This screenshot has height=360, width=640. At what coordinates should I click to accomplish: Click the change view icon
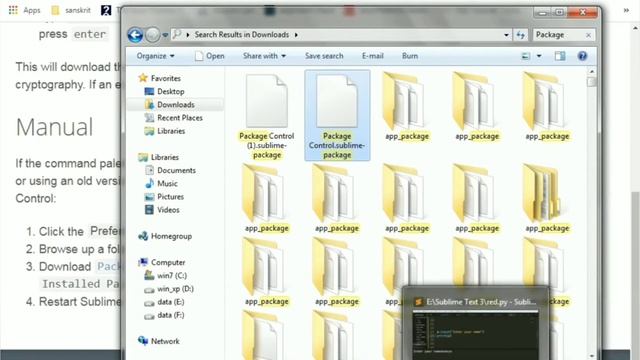click(526, 56)
